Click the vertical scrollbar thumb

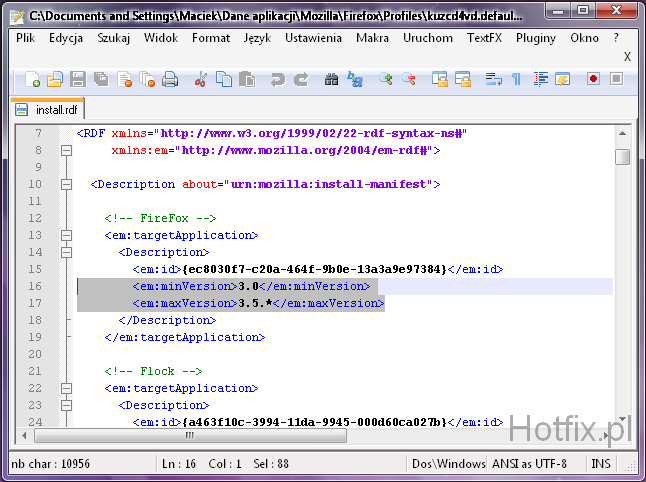point(623,157)
